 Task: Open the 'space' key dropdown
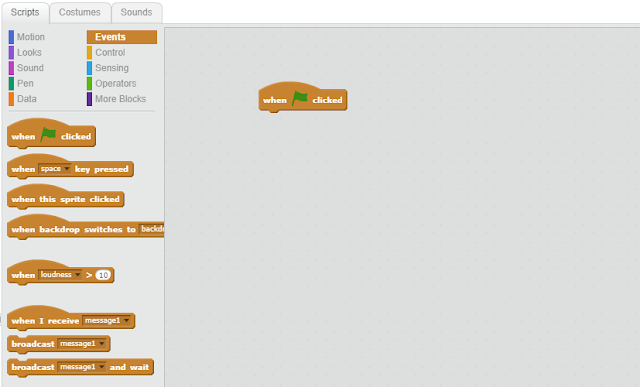55,169
